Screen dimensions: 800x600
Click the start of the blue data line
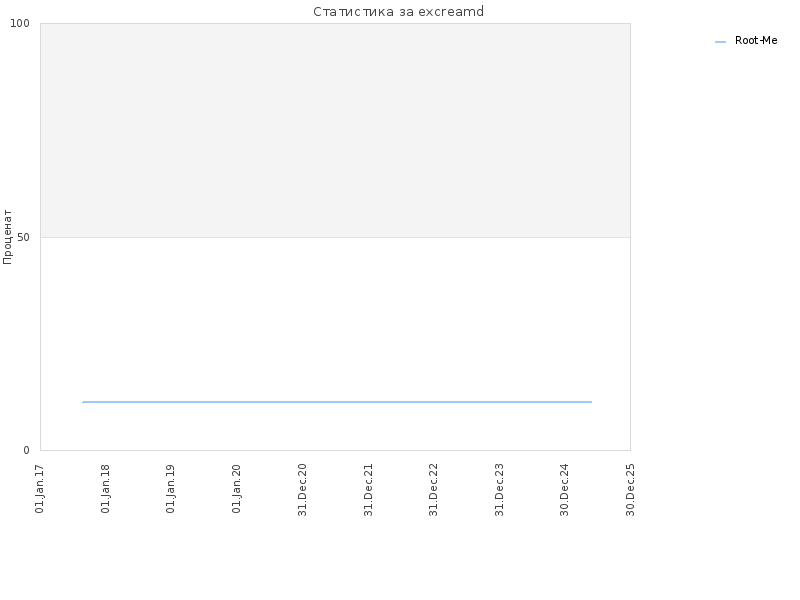tap(83, 402)
